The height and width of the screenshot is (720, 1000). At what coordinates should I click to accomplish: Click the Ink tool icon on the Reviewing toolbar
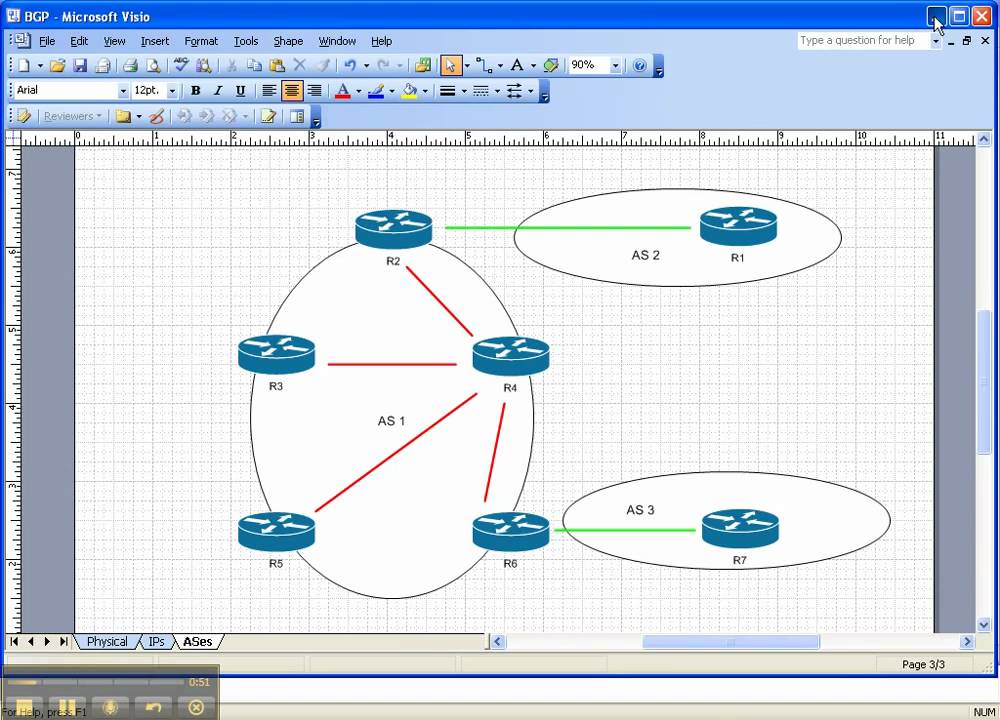pos(157,116)
